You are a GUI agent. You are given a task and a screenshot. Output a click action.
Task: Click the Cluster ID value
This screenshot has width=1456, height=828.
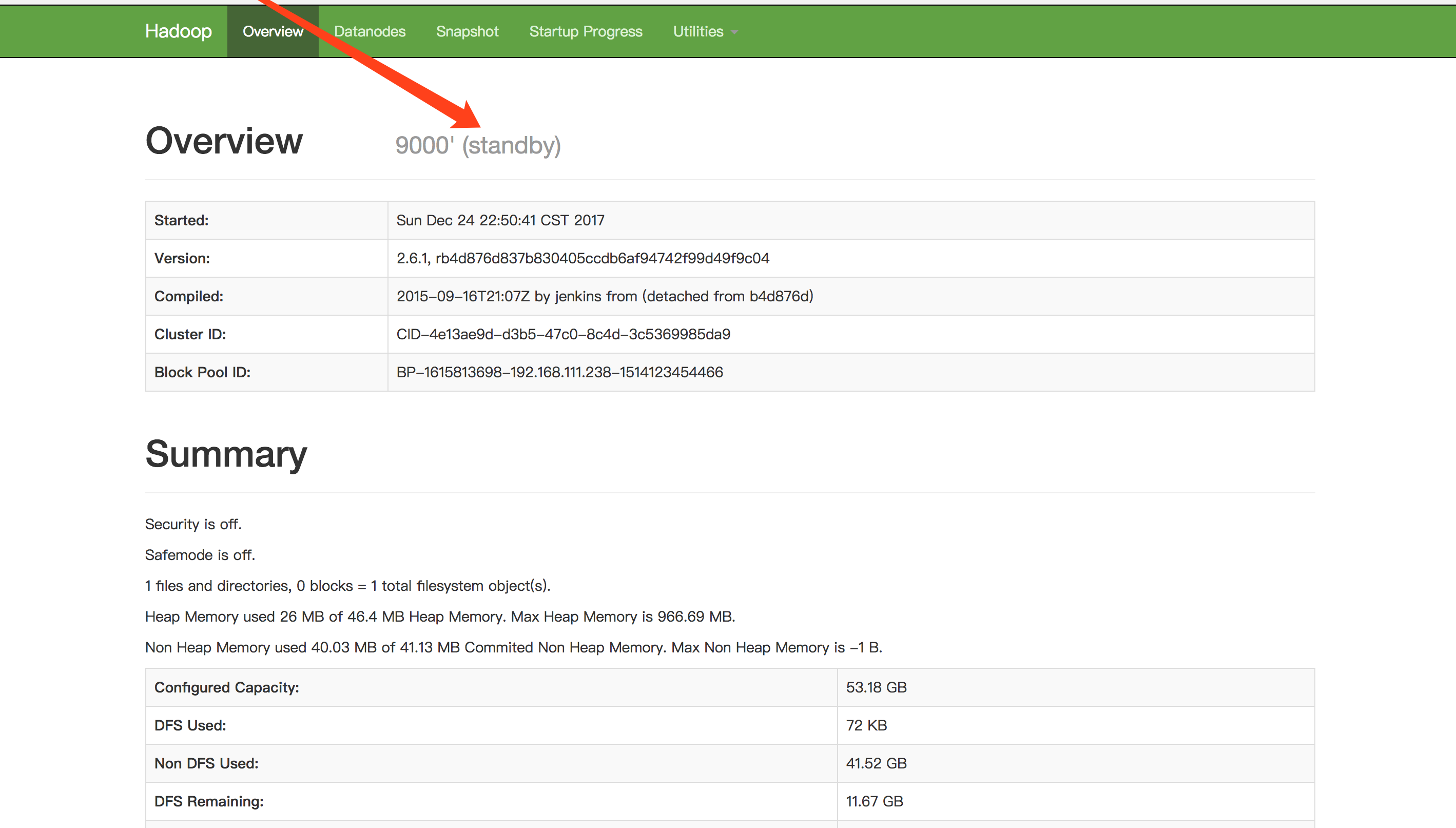point(563,334)
